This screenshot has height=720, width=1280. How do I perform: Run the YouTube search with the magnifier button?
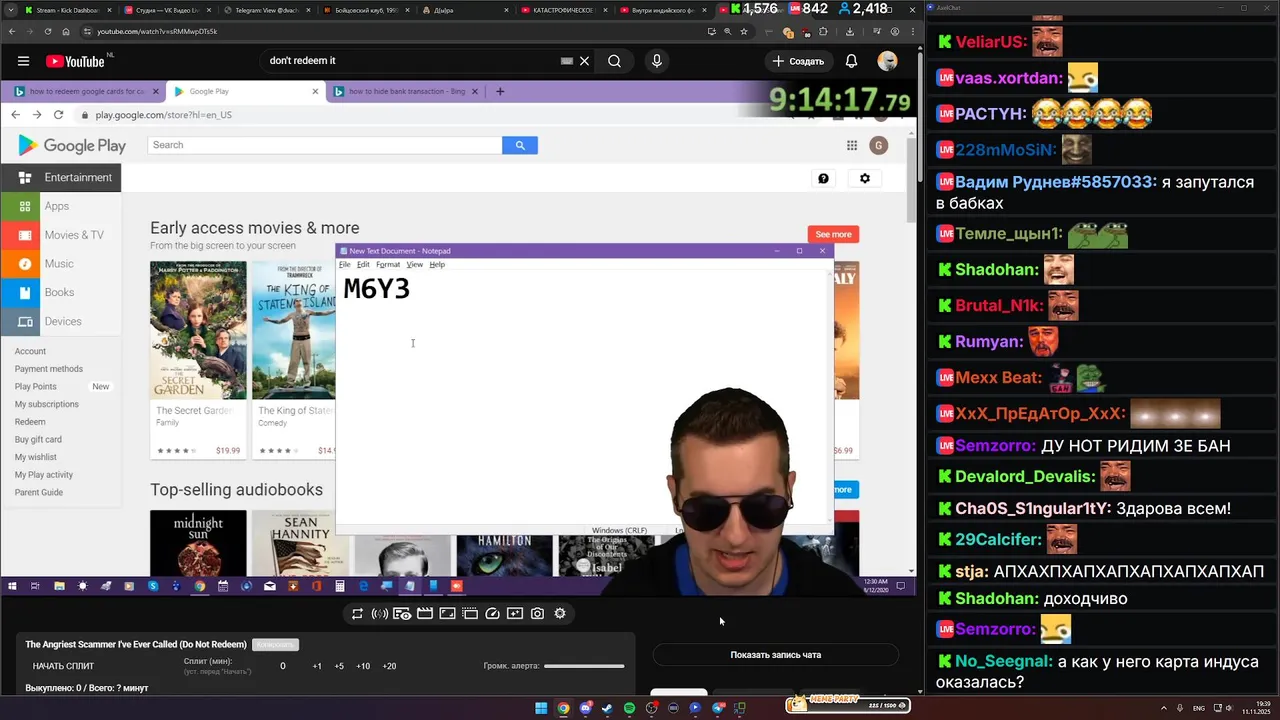[x=614, y=61]
